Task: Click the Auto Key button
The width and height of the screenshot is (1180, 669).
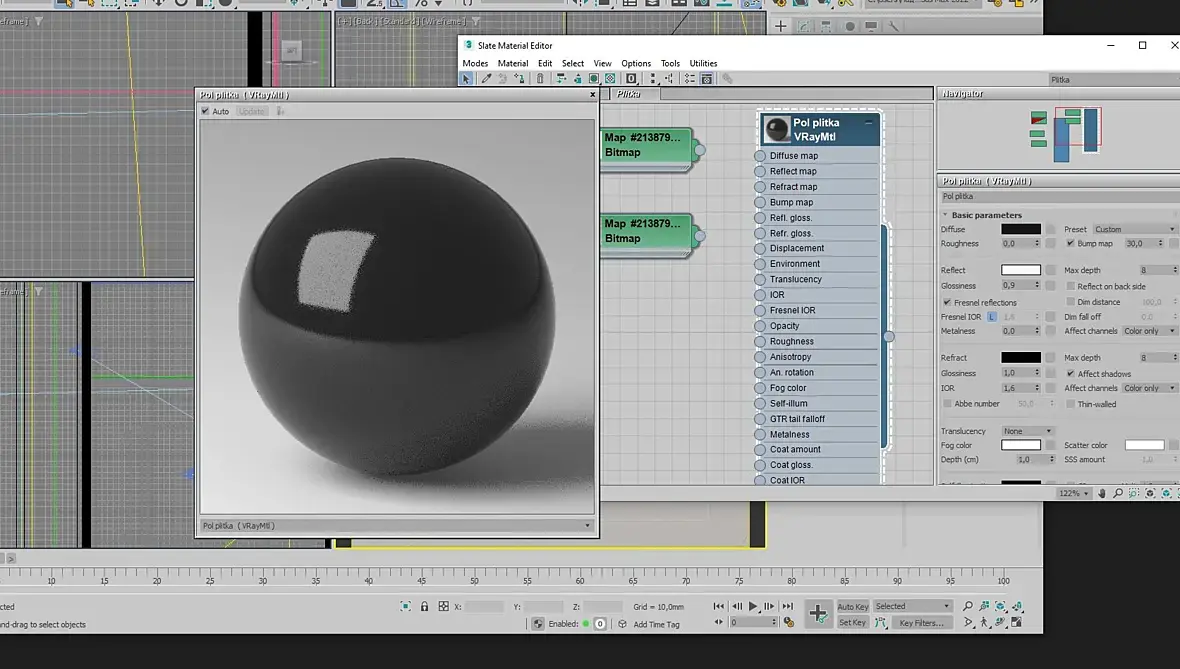Action: click(x=852, y=606)
